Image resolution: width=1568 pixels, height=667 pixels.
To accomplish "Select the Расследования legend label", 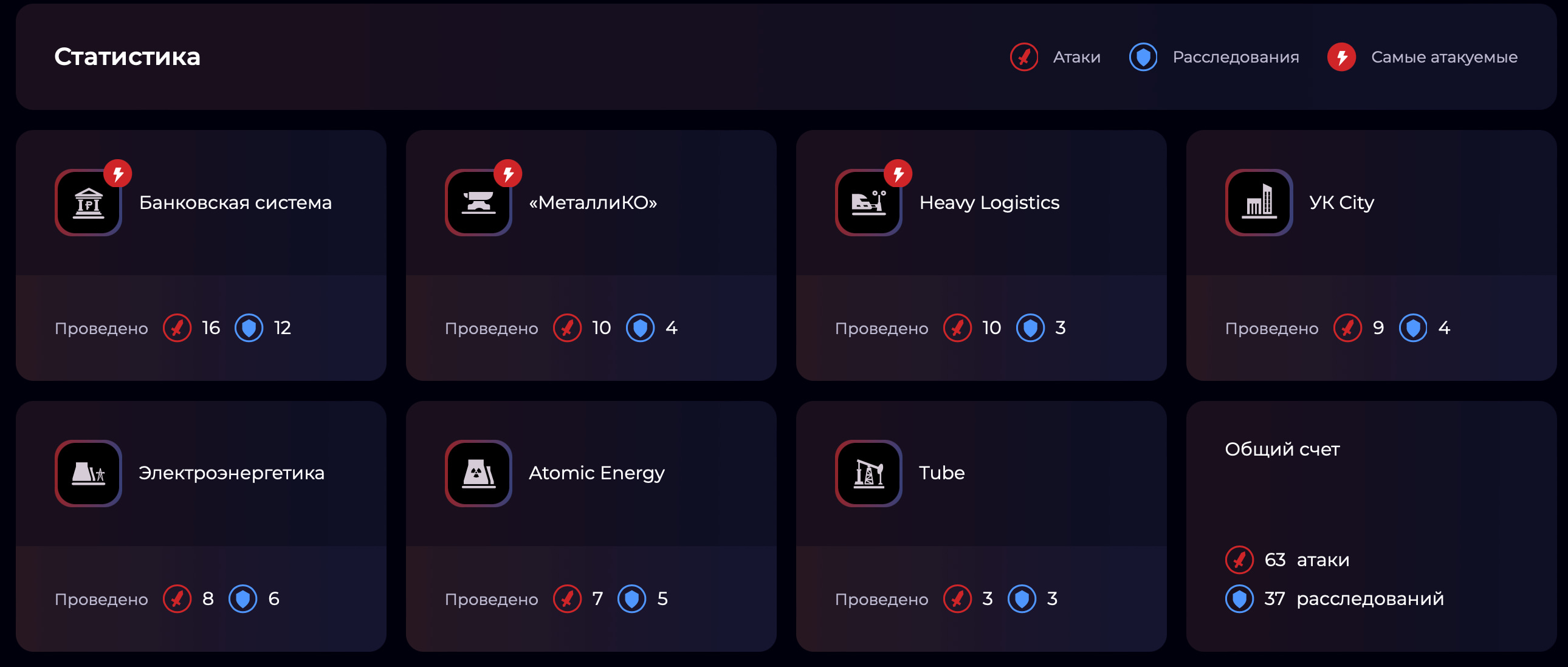I will click(1236, 57).
